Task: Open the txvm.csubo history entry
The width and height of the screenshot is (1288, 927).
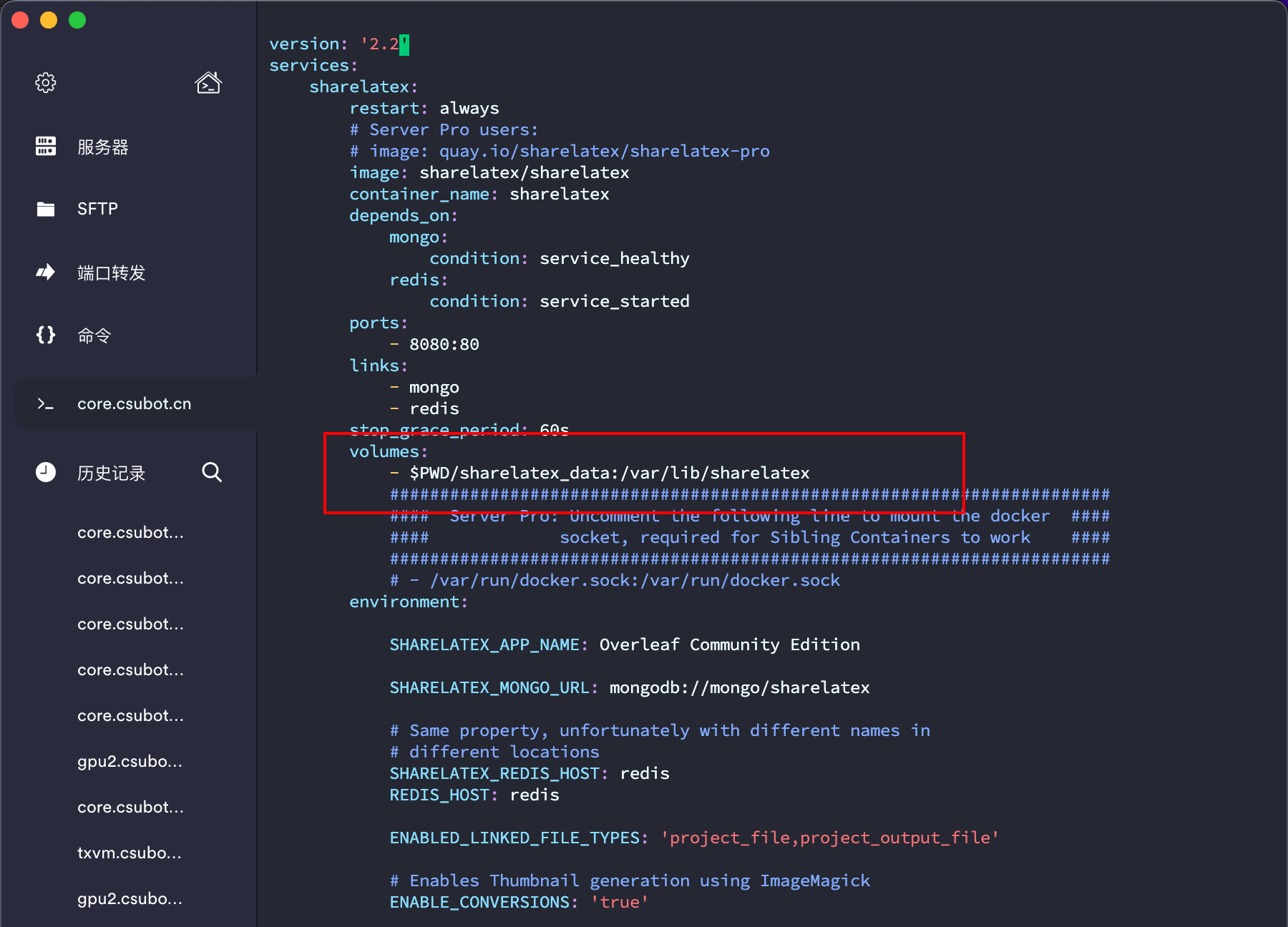Action: pos(130,853)
